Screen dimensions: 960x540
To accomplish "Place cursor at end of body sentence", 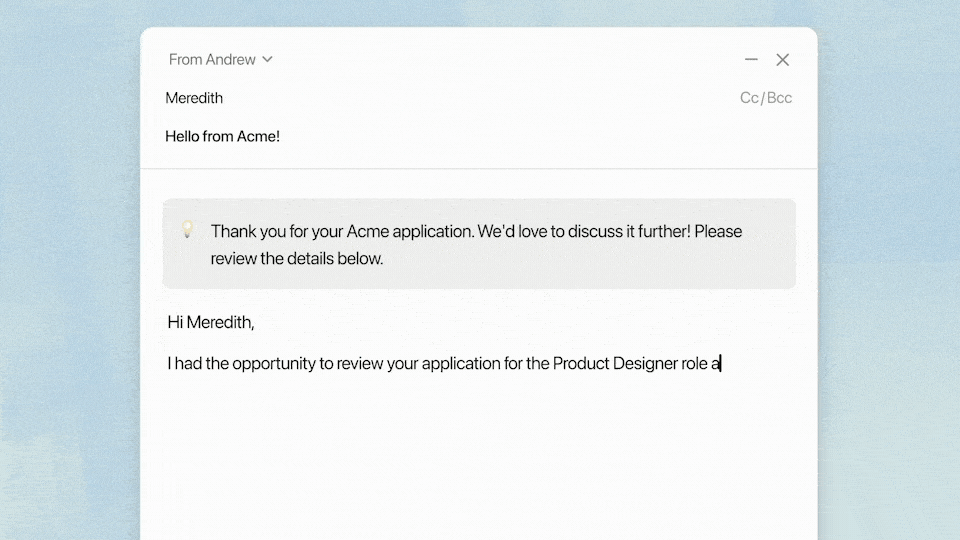I will click(721, 364).
